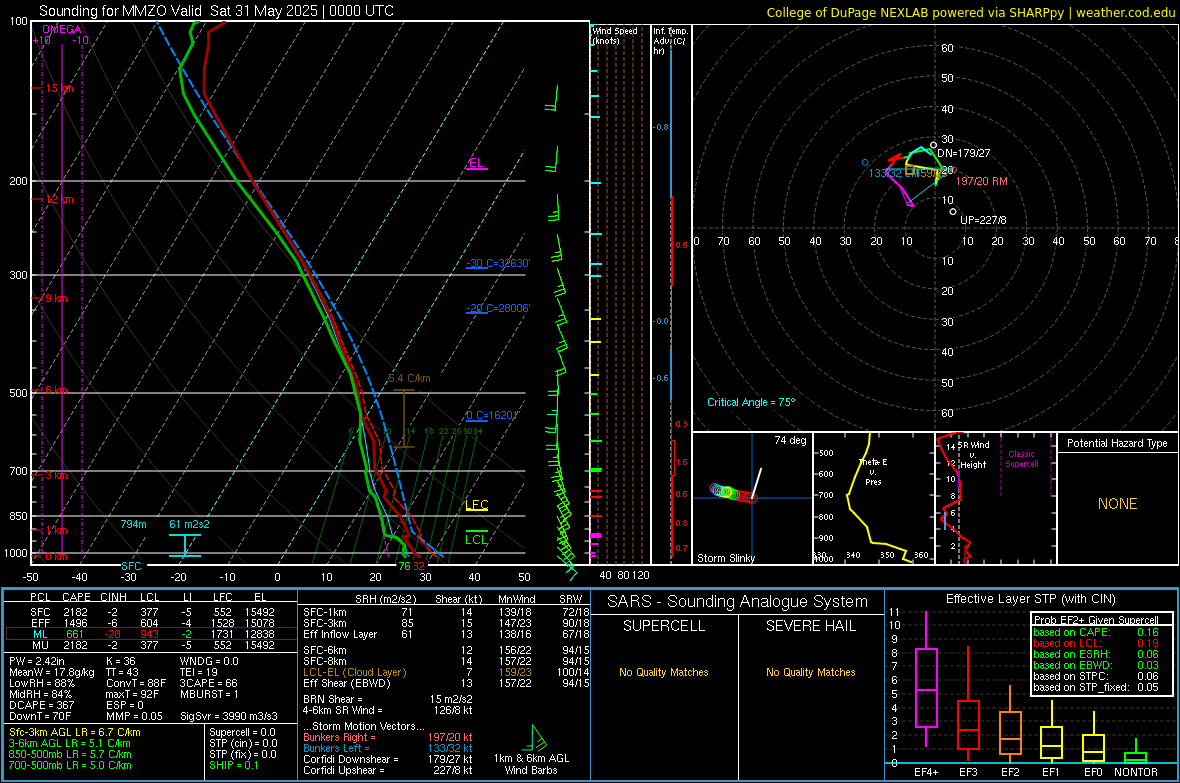Click the 794m effective inflow label

[133, 524]
